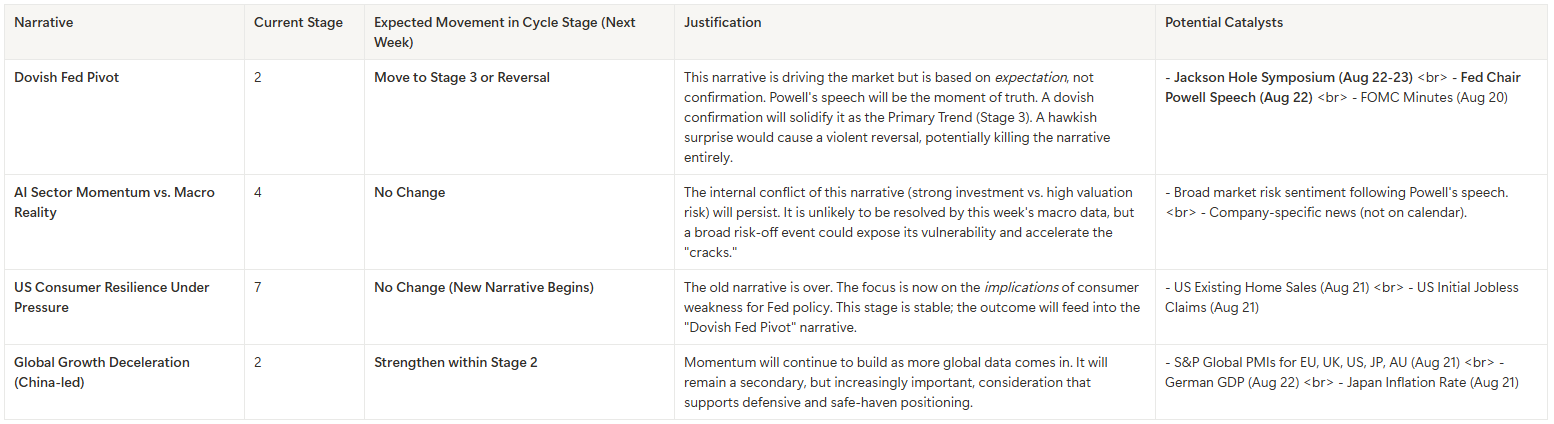
Task: Click Move to Stage 3 or Reversal text
Action: click(461, 77)
